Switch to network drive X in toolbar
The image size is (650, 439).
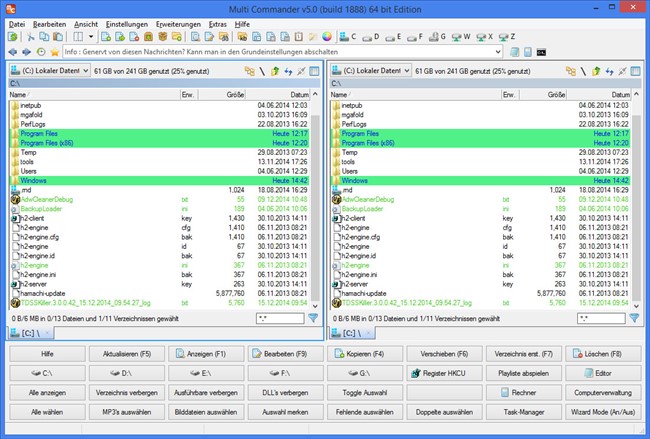tap(484, 37)
